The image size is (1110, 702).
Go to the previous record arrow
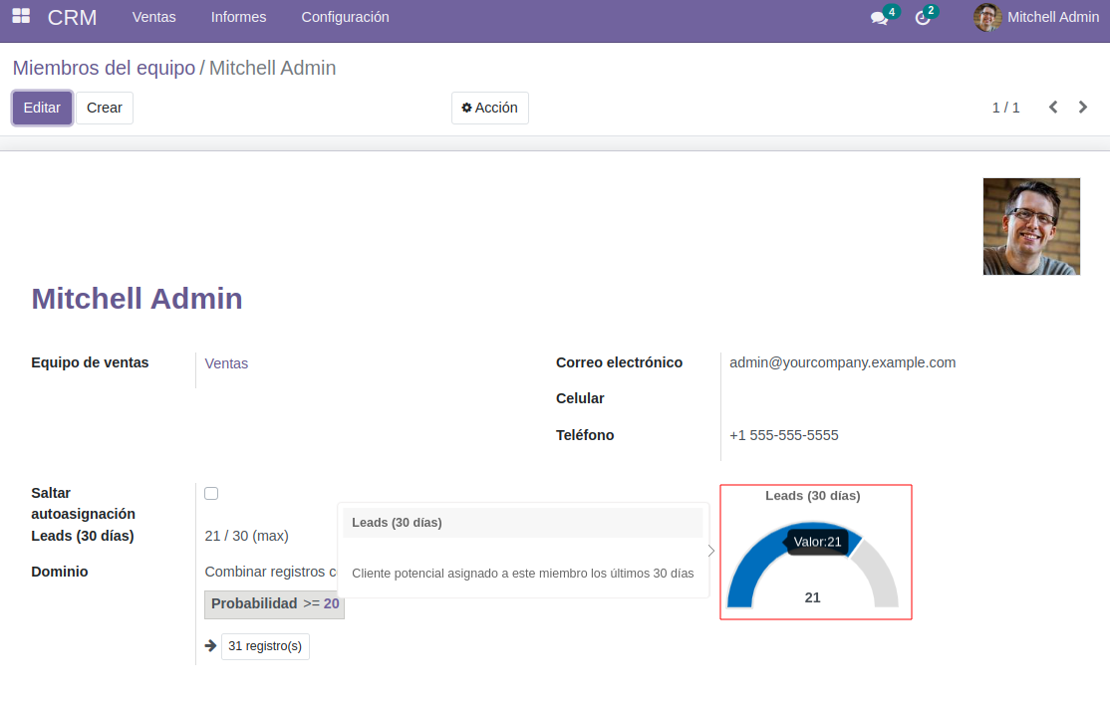(1053, 107)
